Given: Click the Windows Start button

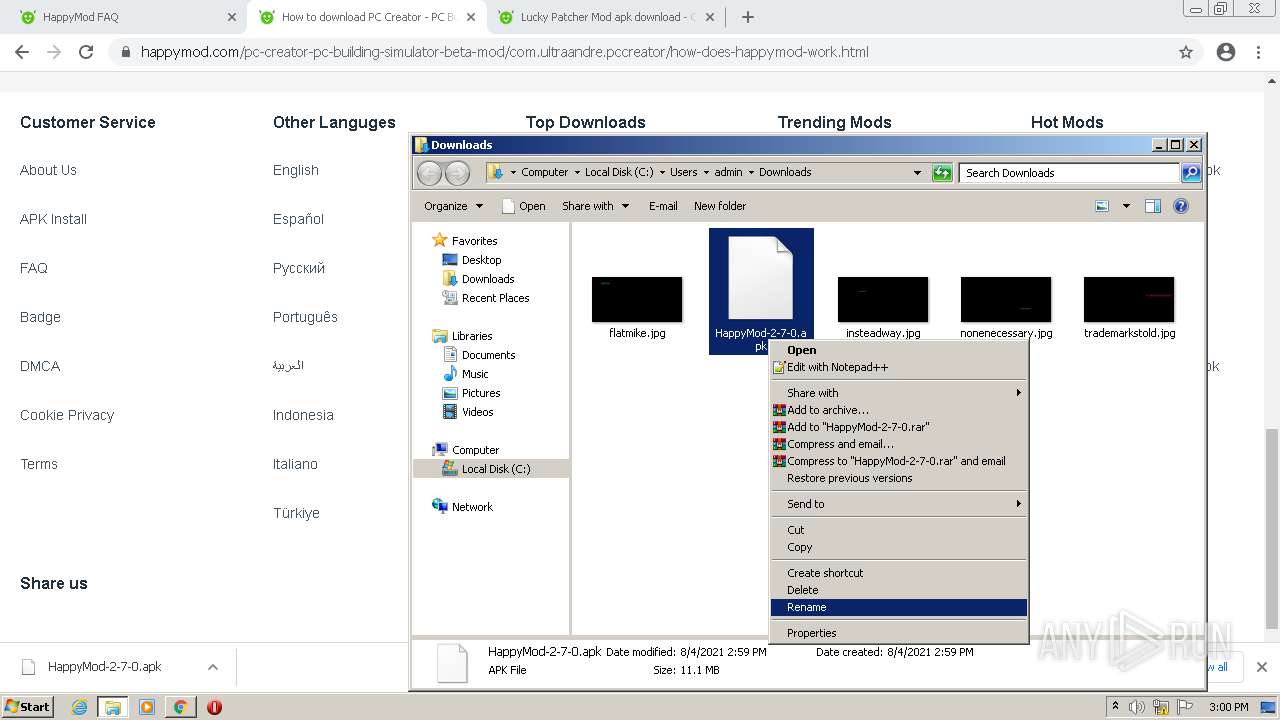Looking at the screenshot, I should click(27, 706).
